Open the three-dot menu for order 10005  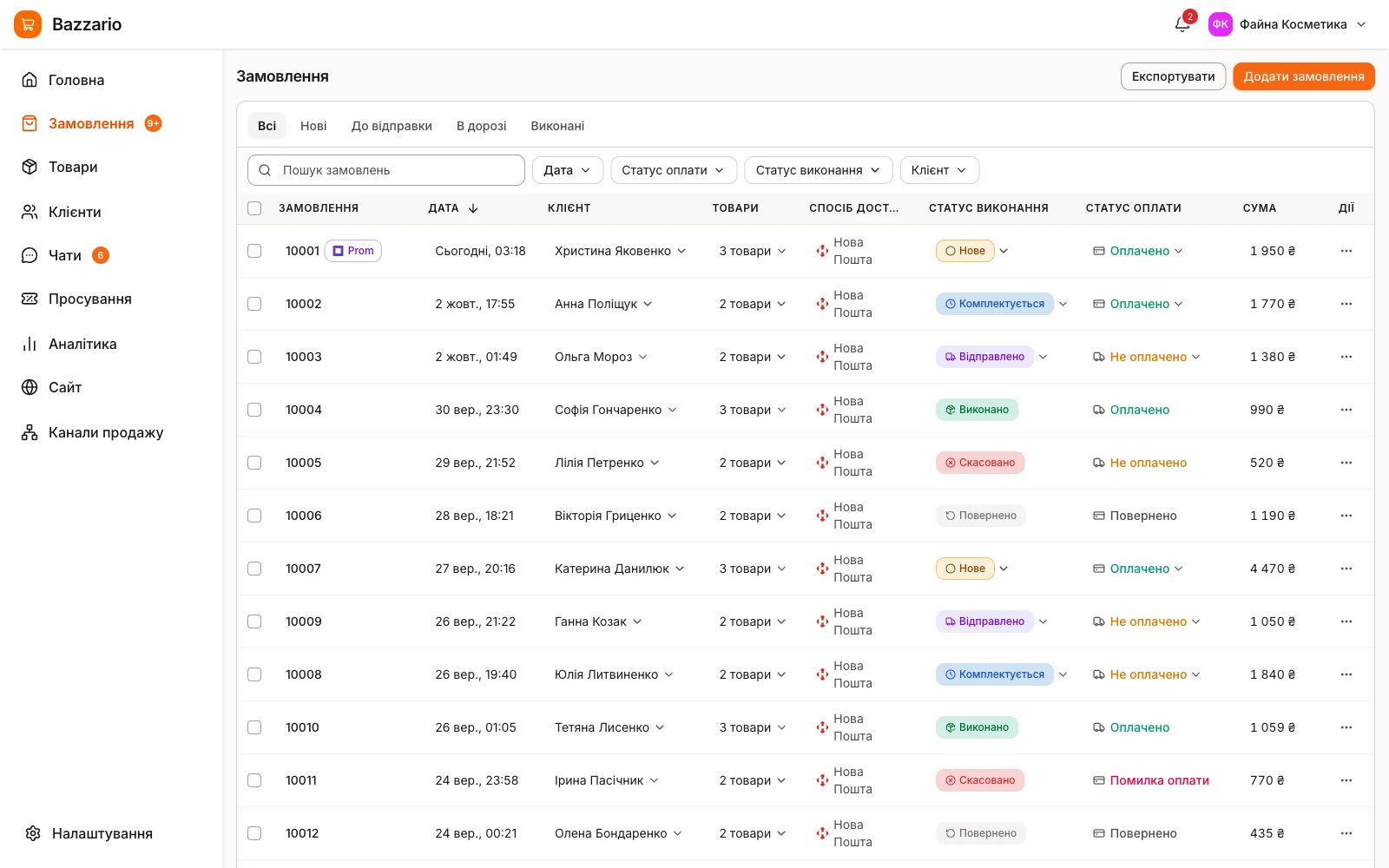pyautogui.click(x=1346, y=463)
